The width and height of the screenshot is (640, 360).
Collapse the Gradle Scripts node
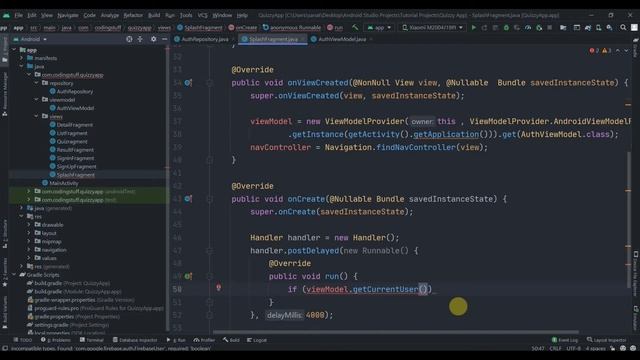14,275
